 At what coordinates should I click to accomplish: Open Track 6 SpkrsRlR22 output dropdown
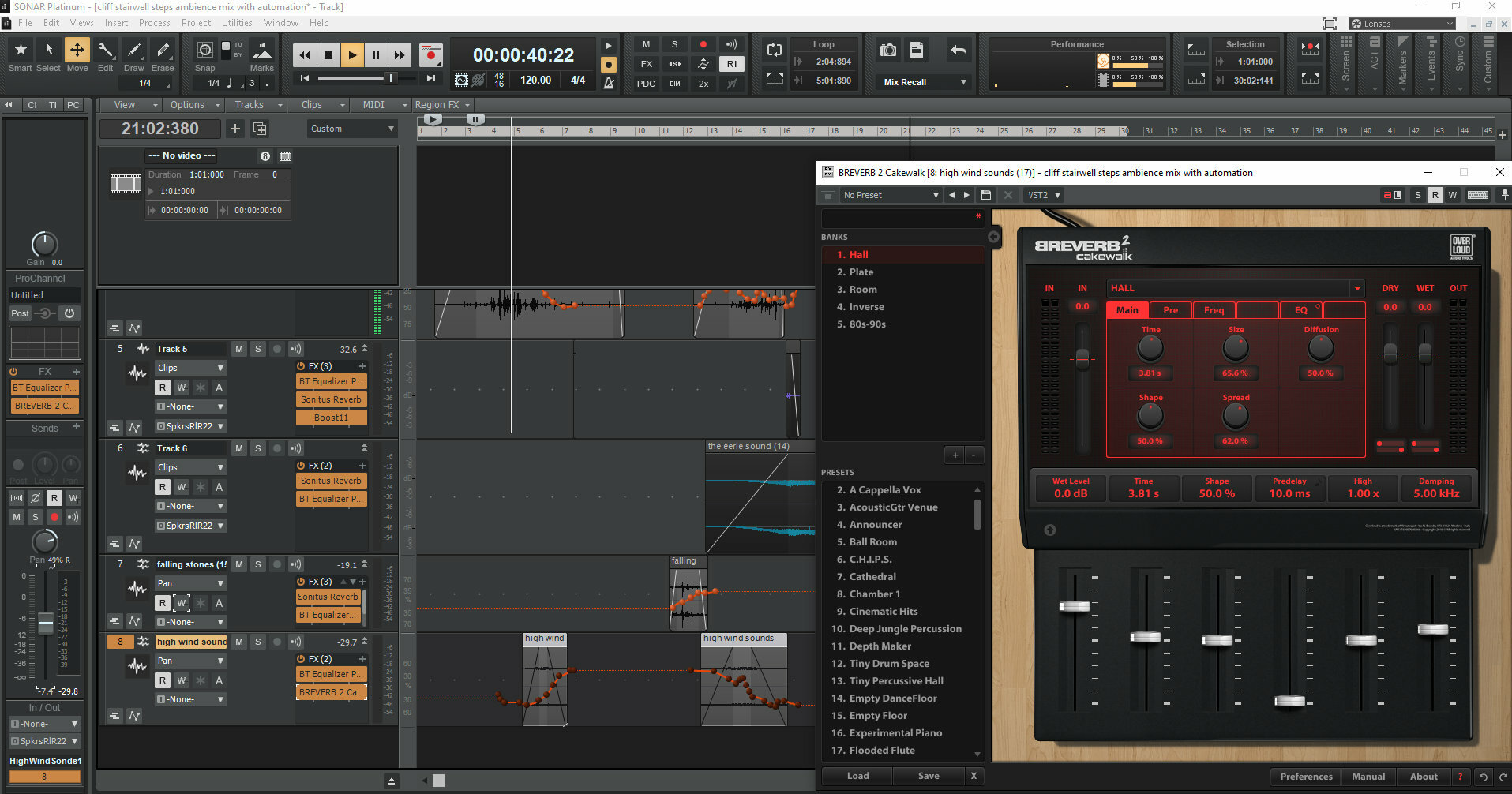(x=190, y=526)
